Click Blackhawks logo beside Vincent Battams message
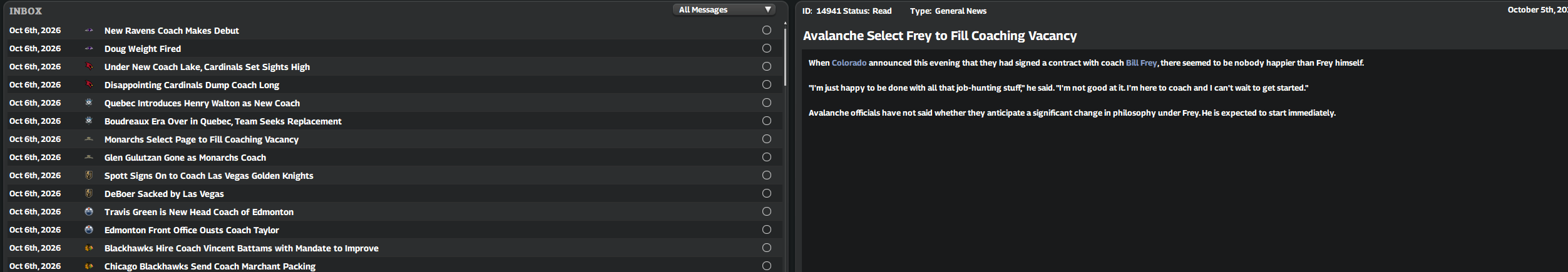 (89, 248)
